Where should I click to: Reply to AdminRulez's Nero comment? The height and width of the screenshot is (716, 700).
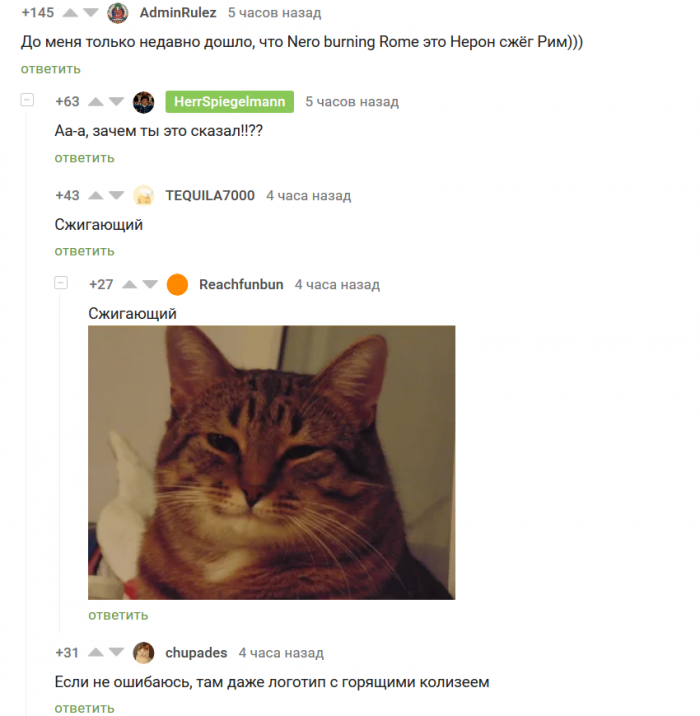(x=51, y=69)
